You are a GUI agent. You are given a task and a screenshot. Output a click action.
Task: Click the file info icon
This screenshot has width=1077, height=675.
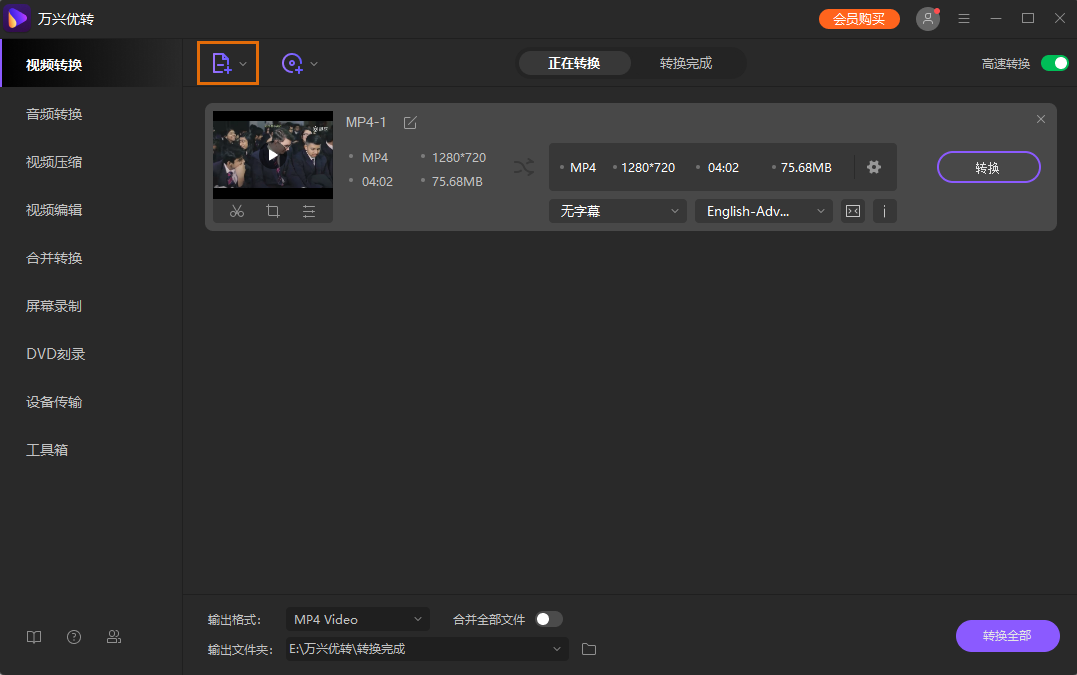point(884,211)
